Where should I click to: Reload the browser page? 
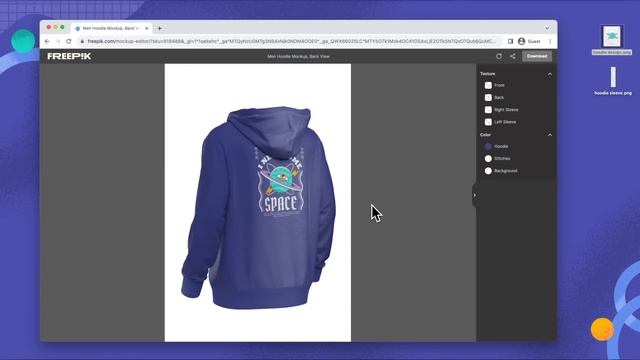(x=69, y=41)
